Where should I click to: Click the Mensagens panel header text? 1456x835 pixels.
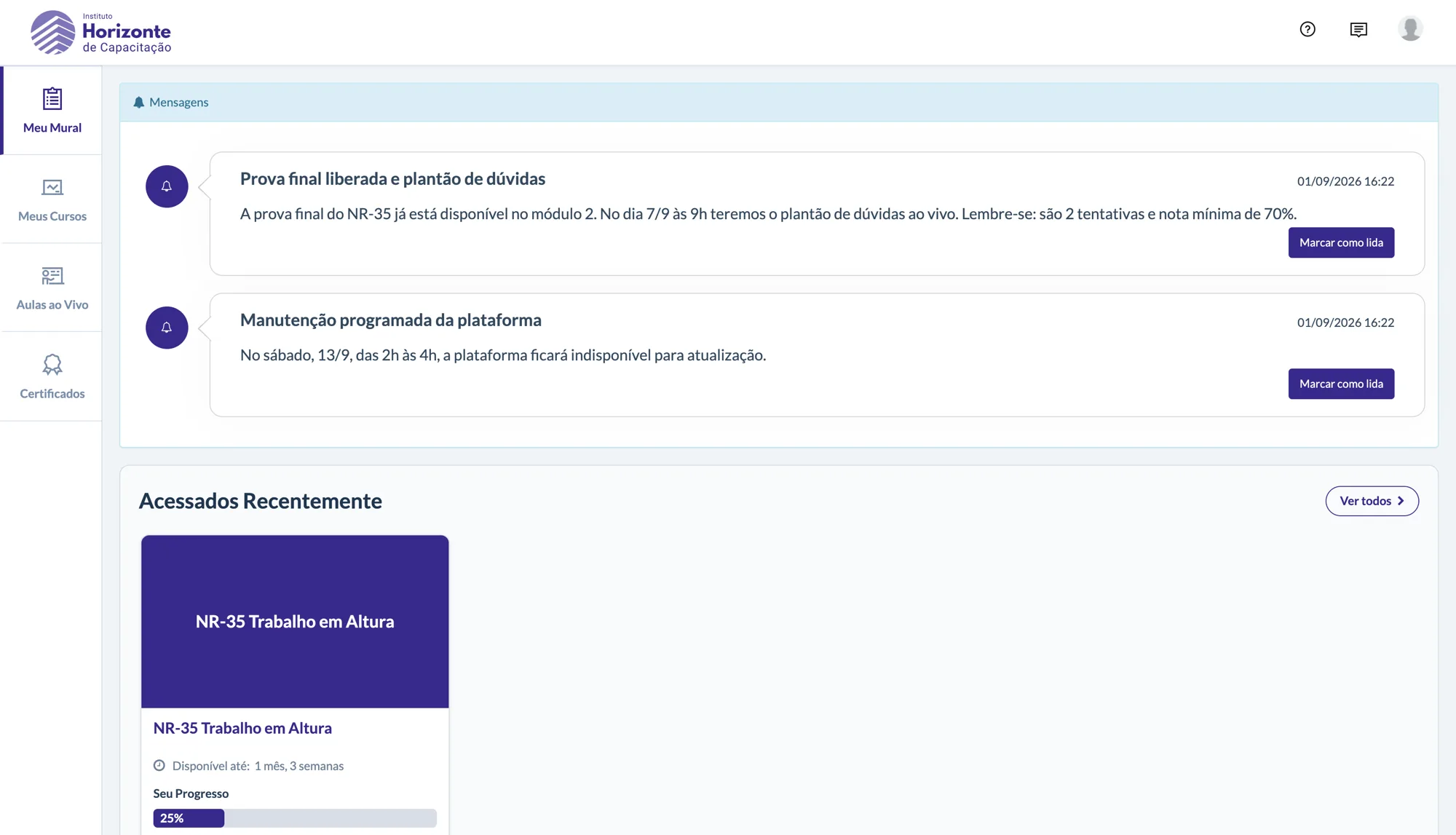[179, 103]
